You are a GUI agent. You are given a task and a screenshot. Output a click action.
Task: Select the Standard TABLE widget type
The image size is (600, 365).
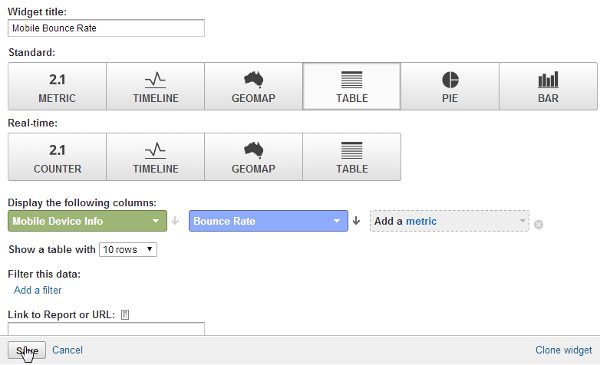[352, 86]
